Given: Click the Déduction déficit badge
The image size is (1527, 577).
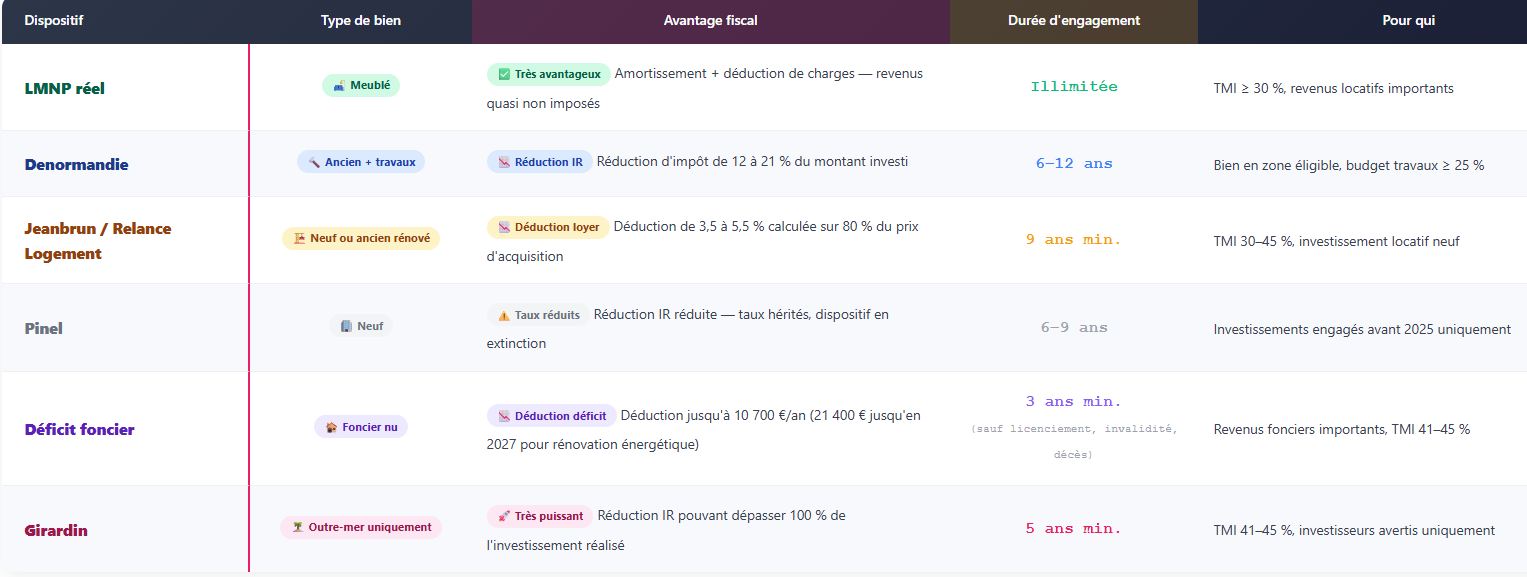Looking at the screenshot, I should click(551, 416).
